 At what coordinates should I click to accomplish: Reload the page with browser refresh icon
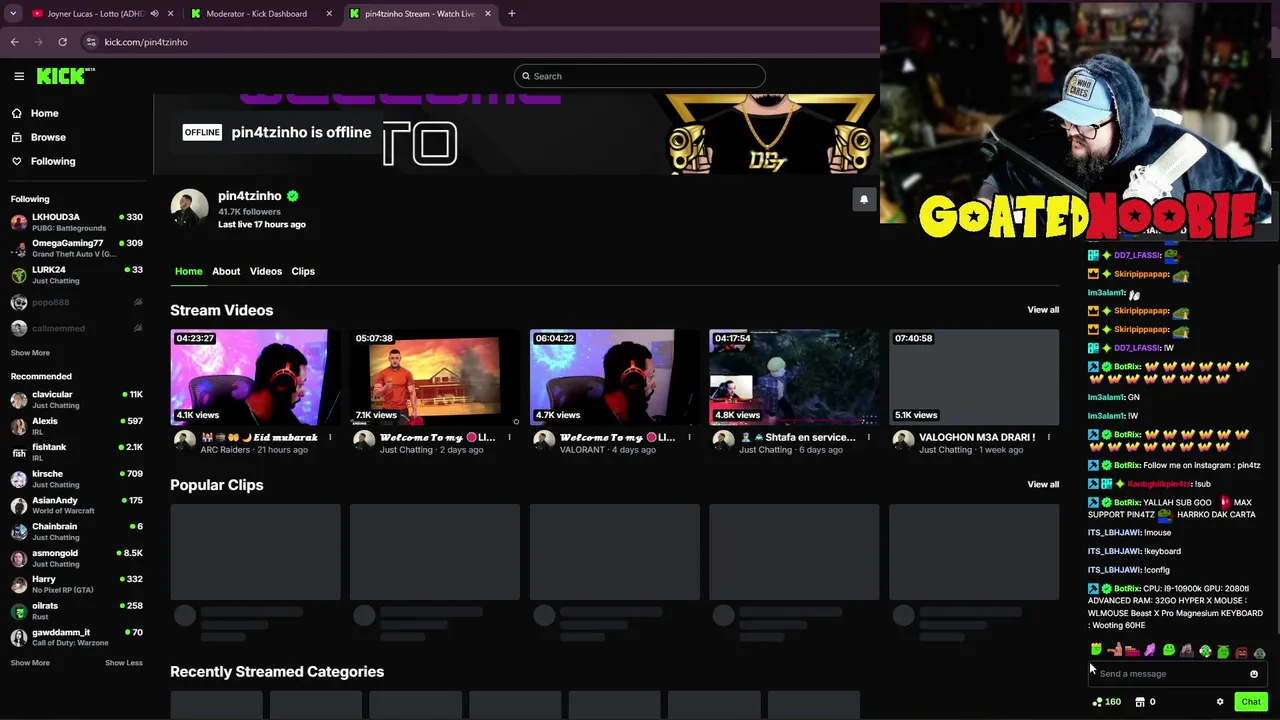62,42
